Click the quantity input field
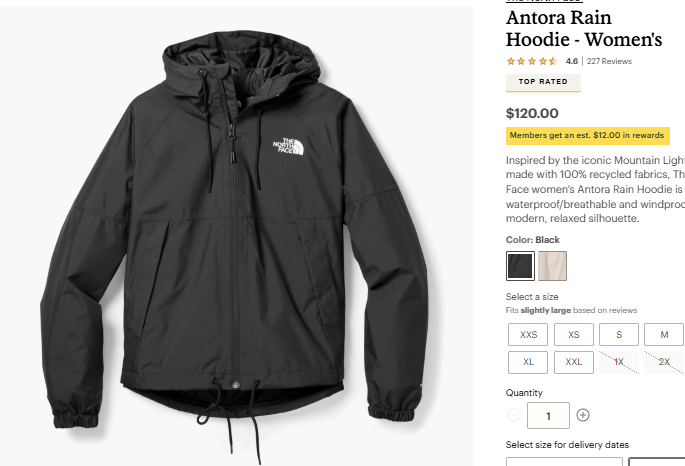The height and width of the screenshot is (466, 685). point(548,415)
